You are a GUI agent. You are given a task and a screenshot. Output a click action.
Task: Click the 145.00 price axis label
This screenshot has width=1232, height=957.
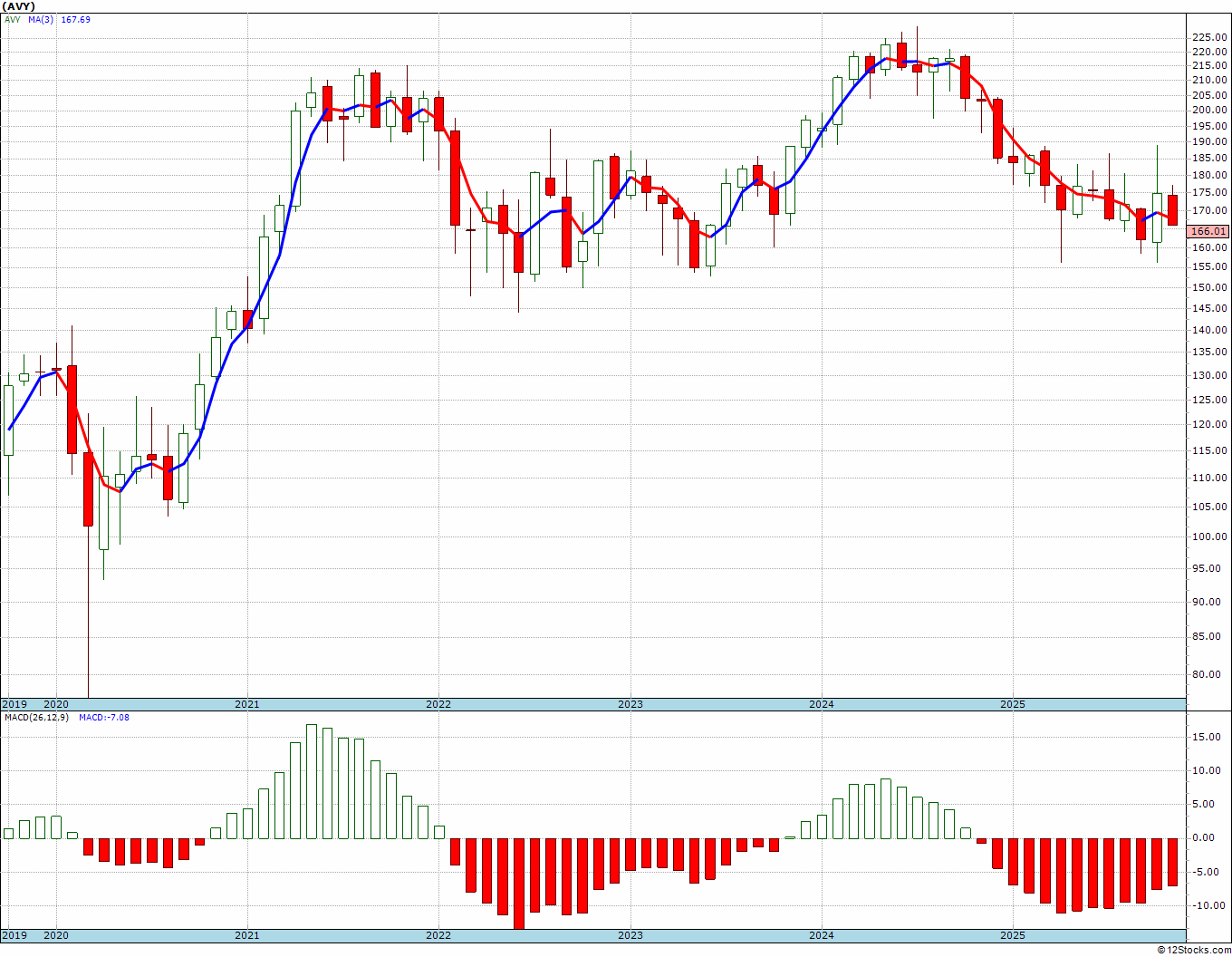[x=1210, y=308]
